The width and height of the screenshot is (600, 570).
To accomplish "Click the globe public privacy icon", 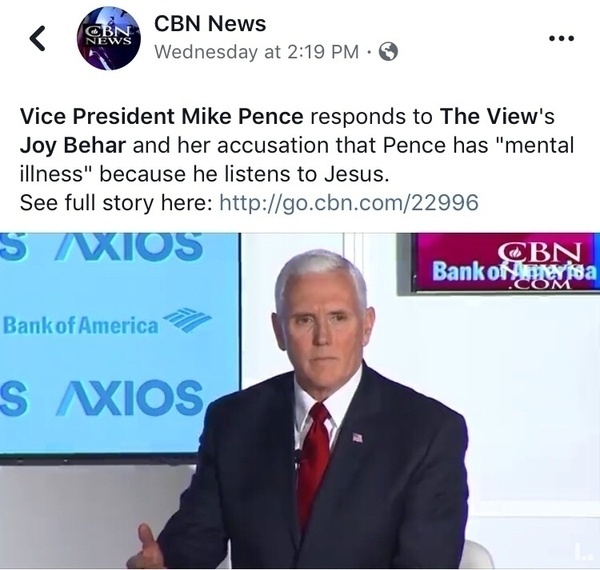I will [387, 53].
